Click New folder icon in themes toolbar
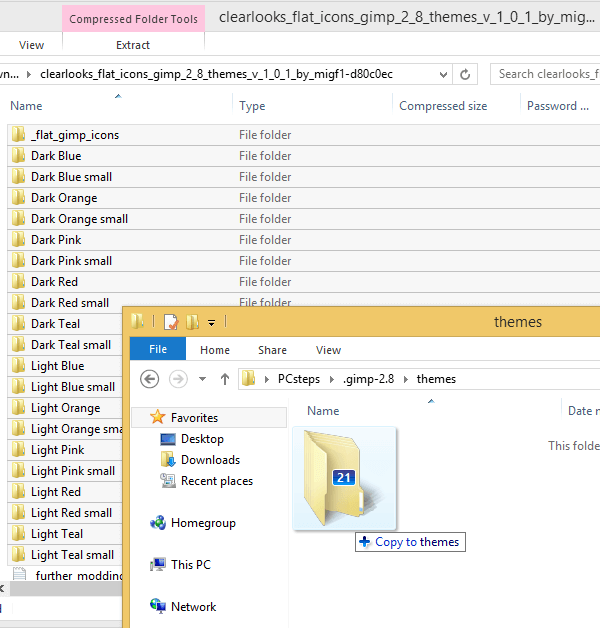The width and height of the screenshot is (600, 628). [x=193, y=322]
